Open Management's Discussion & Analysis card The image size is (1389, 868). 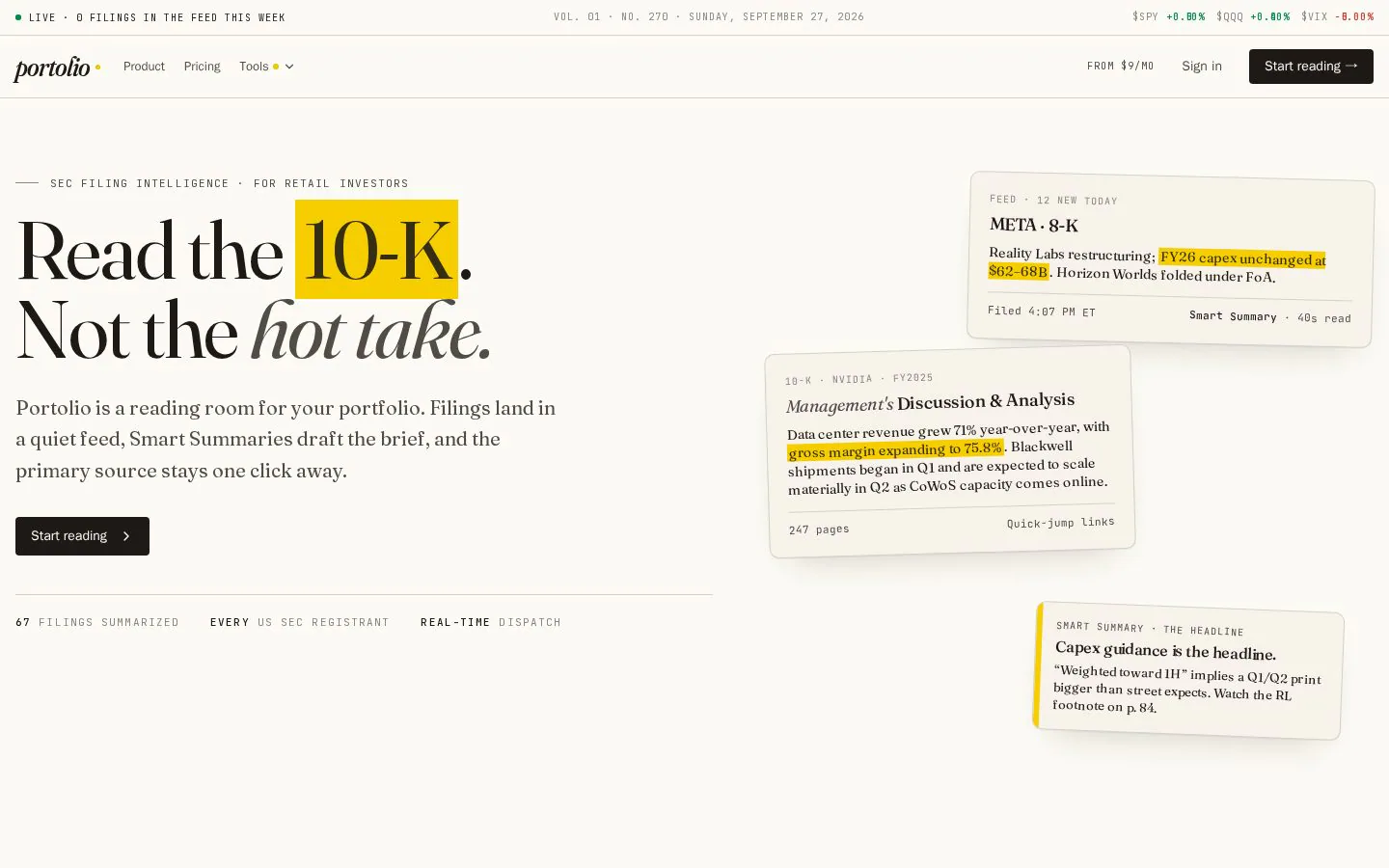[x=950, y=451]
